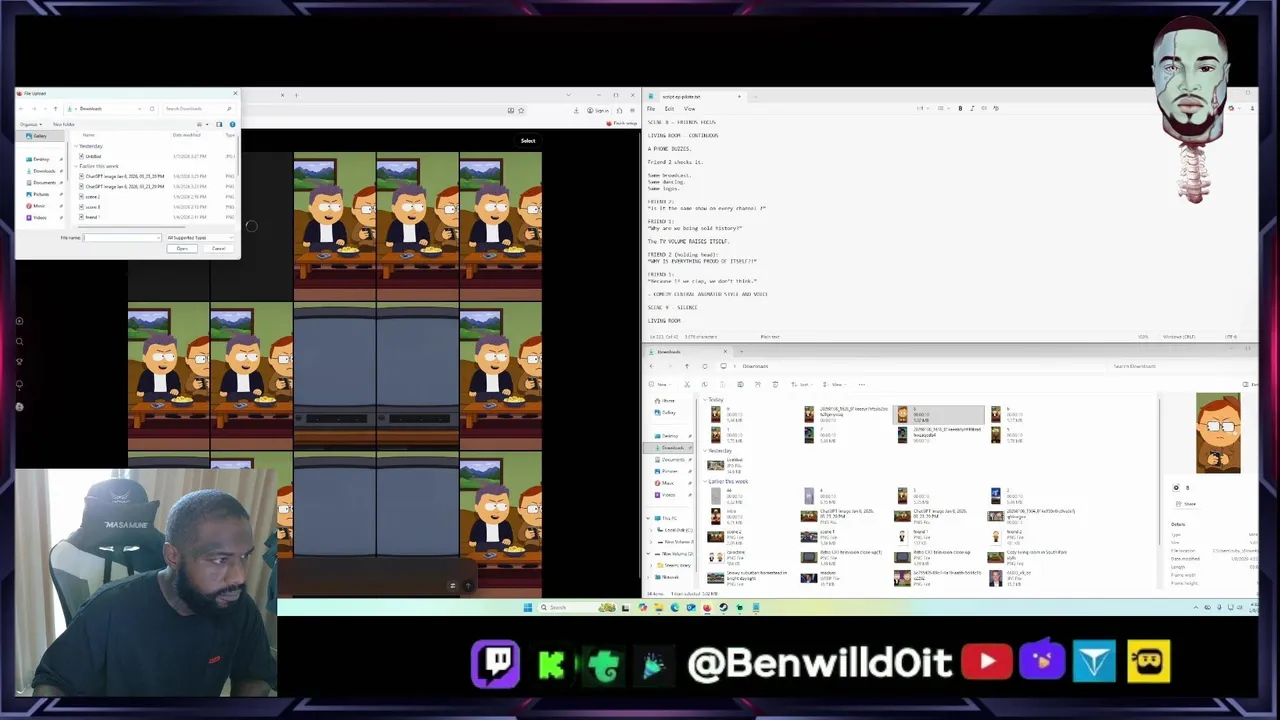Image resolution: width=1280 pixels, height=720 pixels.
Task: Open the help icon in upload dialog
Action: [232, 124]
